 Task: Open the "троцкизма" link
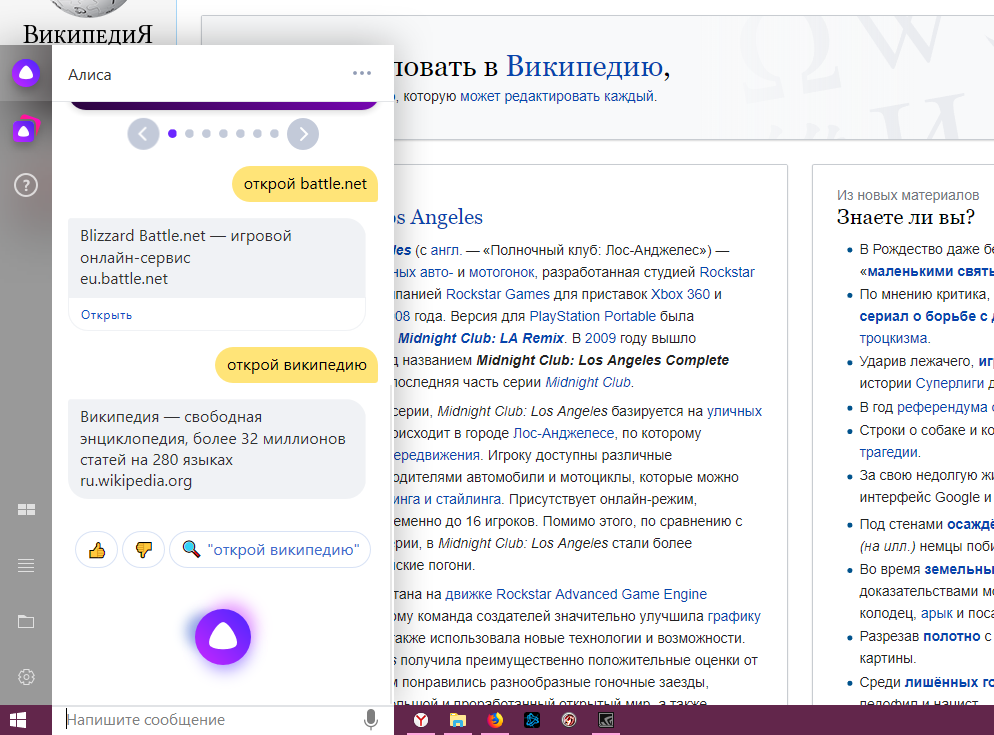click(894, 338)
